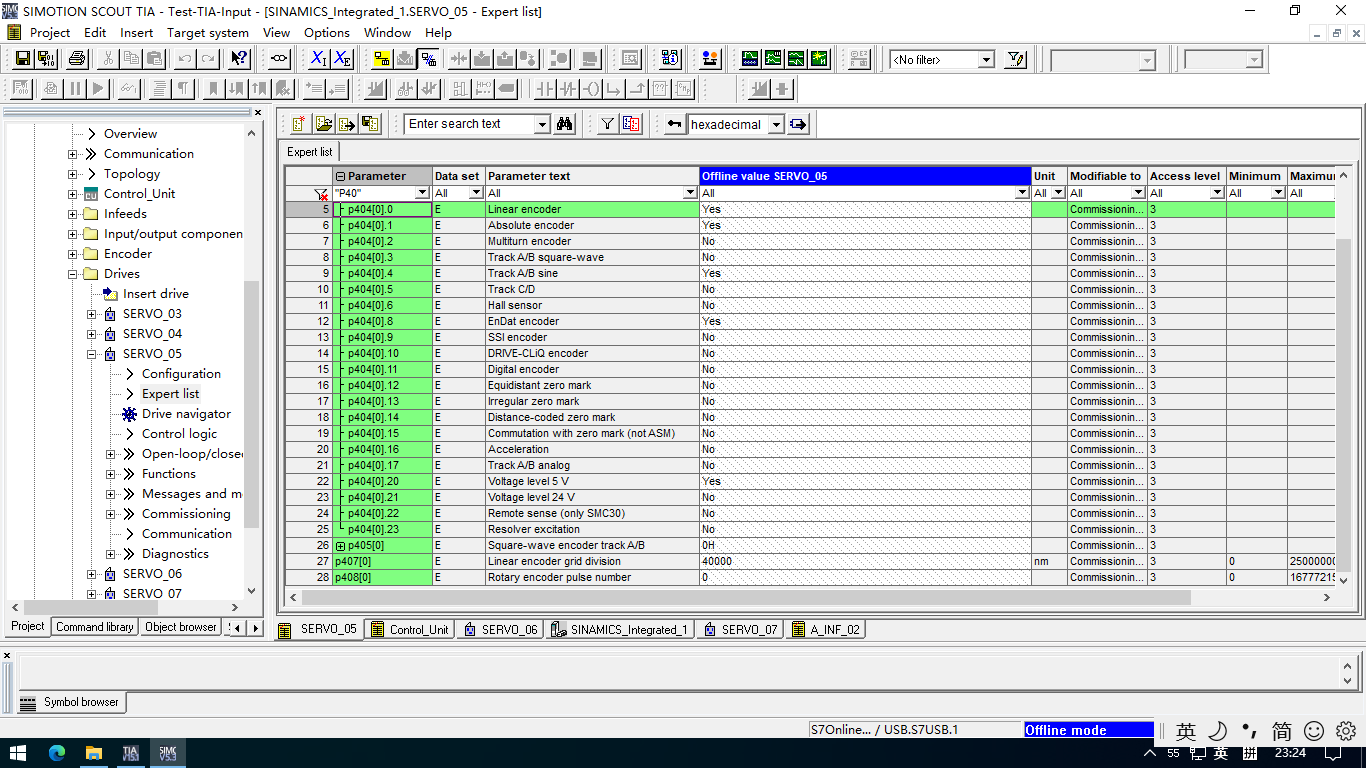Image resolution: width=1366 pixels, height=768 pixels.
Task: Click the blue X E toolbar icon
Action: coord(342,59)
